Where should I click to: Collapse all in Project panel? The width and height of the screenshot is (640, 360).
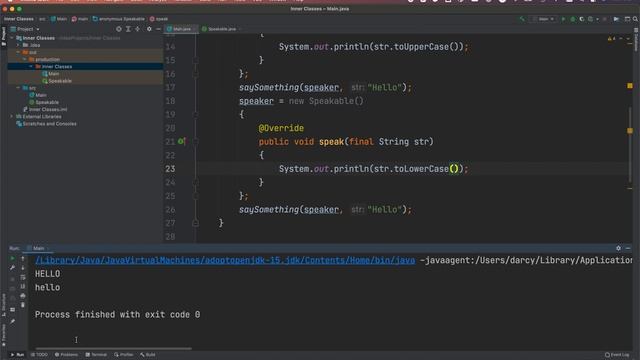(x=138, y=29)
